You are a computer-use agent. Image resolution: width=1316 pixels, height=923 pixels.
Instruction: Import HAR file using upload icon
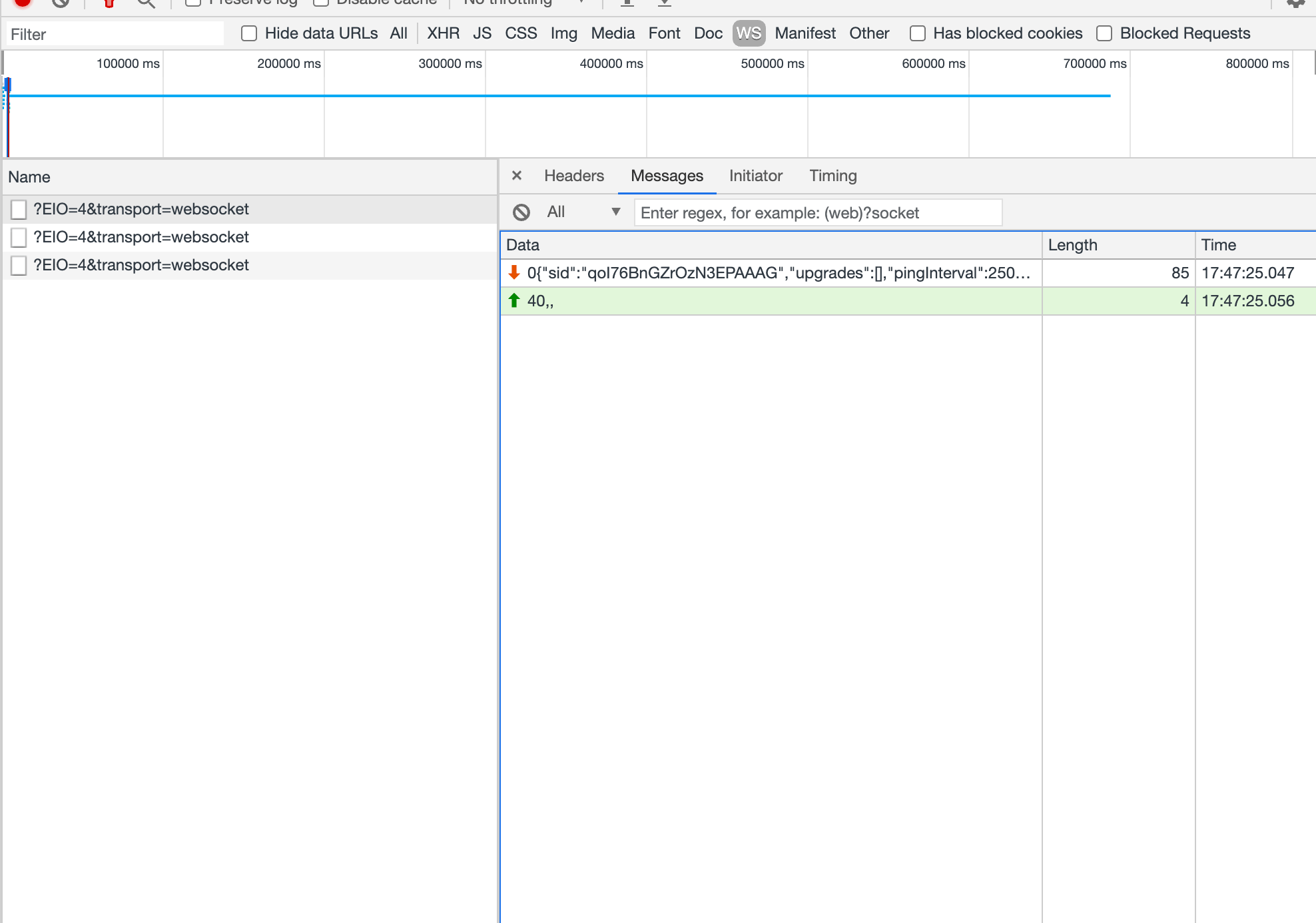coord(626,3)
